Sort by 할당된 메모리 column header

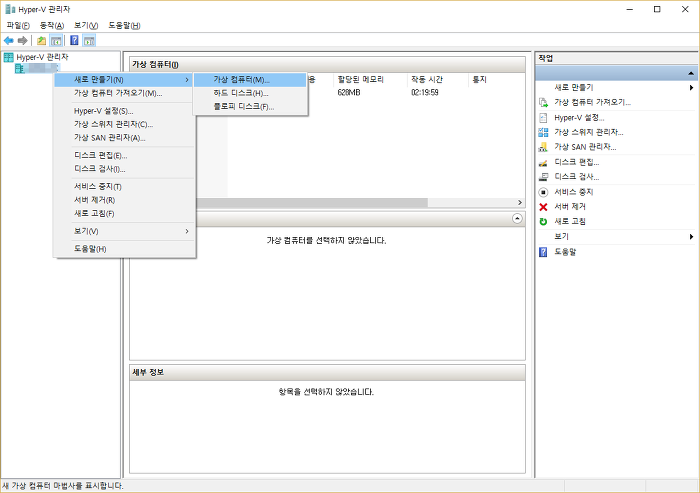pyautogui.click(x=370, y=79)
